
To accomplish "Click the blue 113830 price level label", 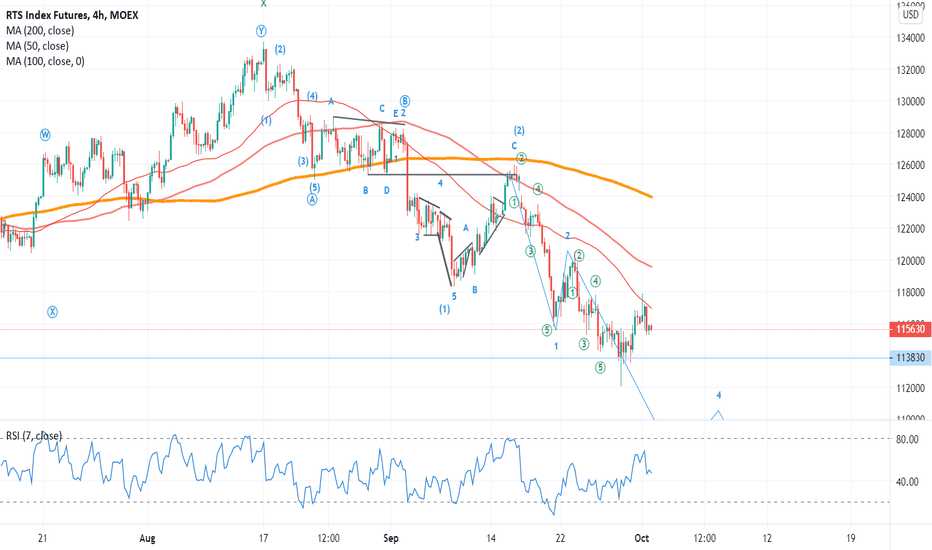I will pos(910,358).
